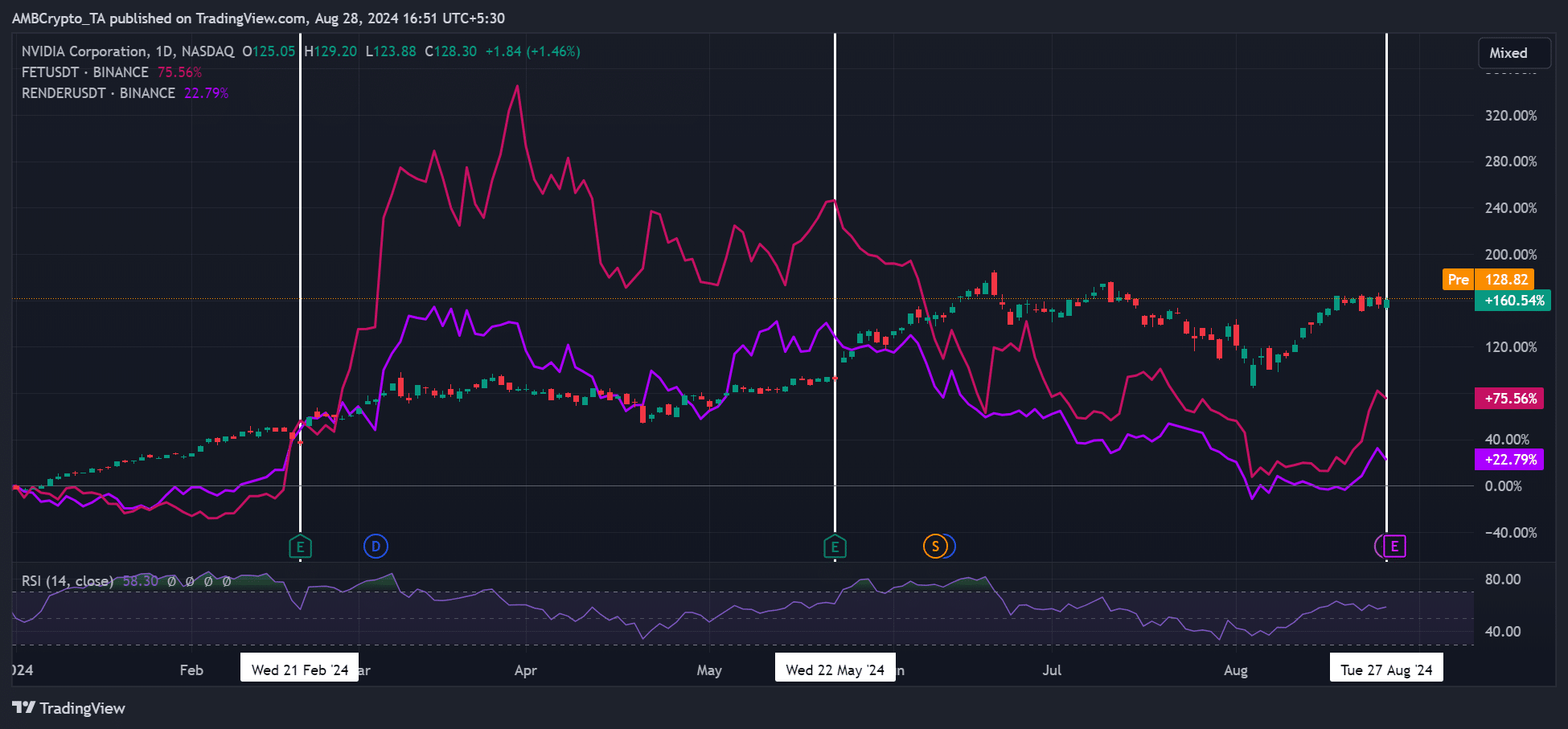Click the RENDERUSDT legend value 22.79%

tap(207, 93)
